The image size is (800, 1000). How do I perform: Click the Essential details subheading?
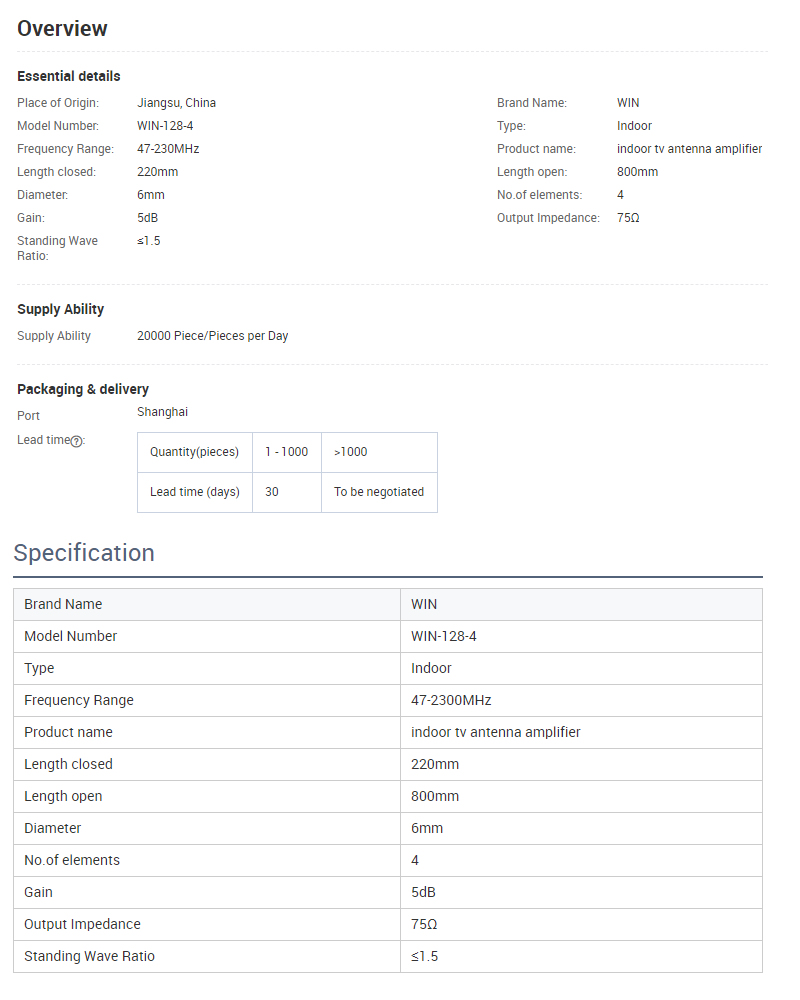68,76
